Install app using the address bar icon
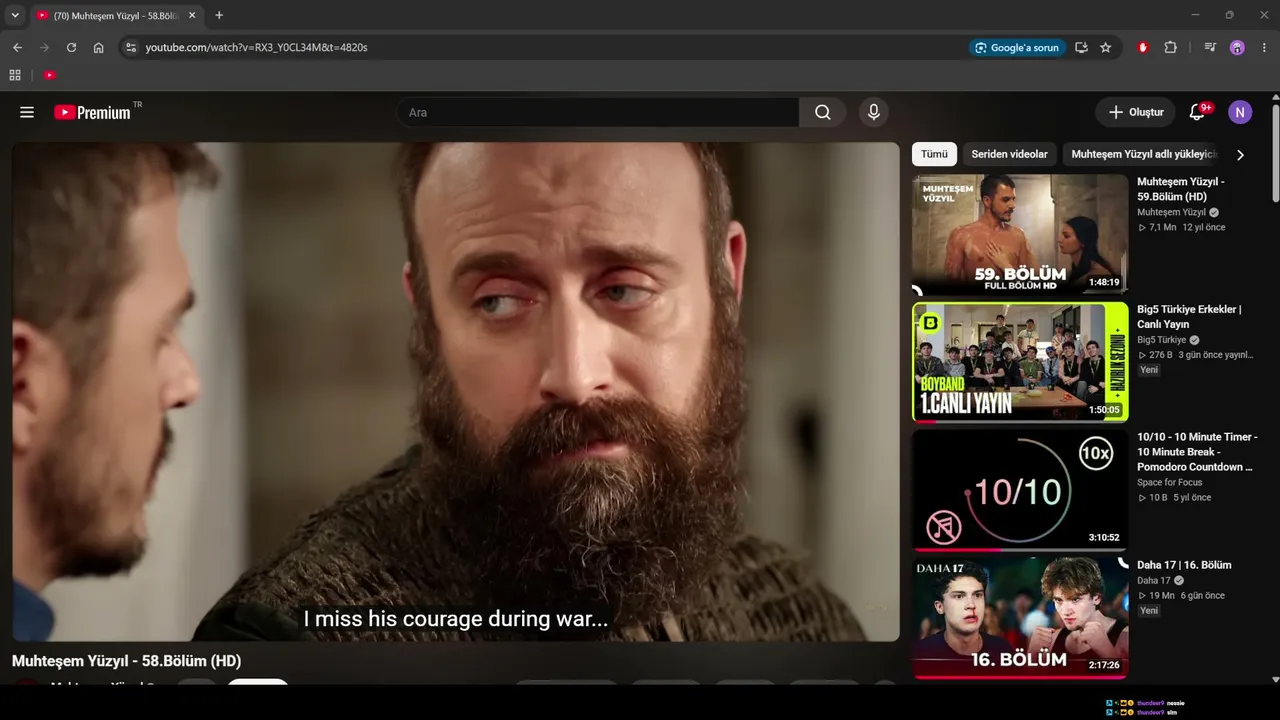The width and height of the screenshot is (1280, 720). 1081,47
